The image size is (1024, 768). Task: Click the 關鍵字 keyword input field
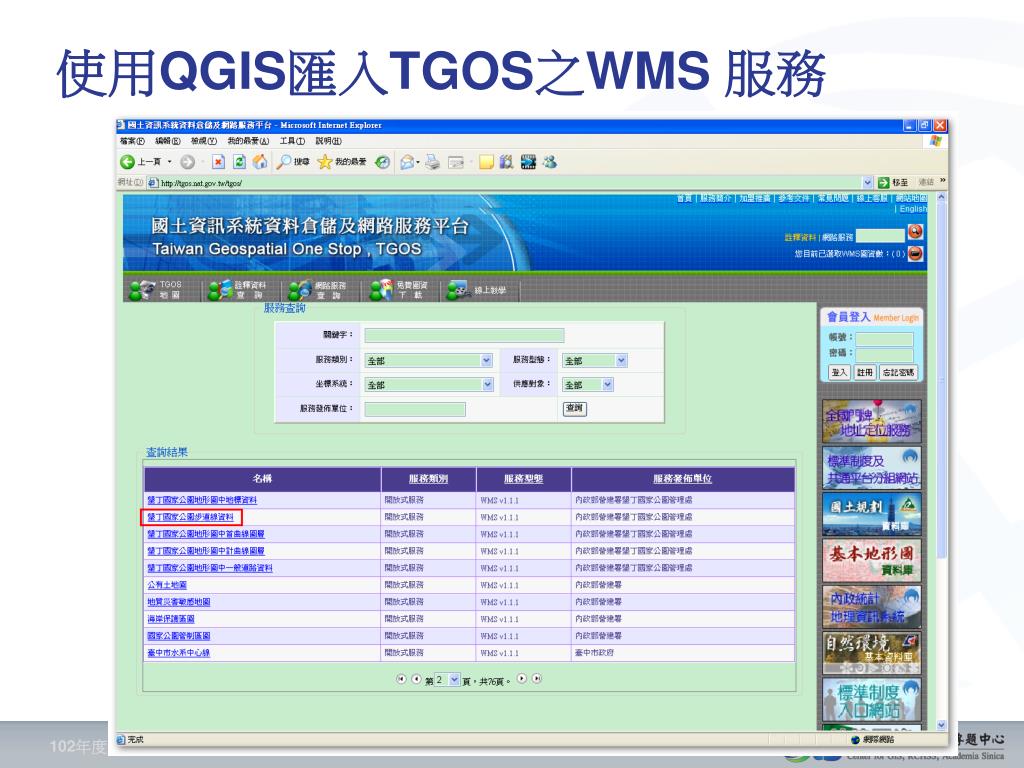click(x=464, y=336)
